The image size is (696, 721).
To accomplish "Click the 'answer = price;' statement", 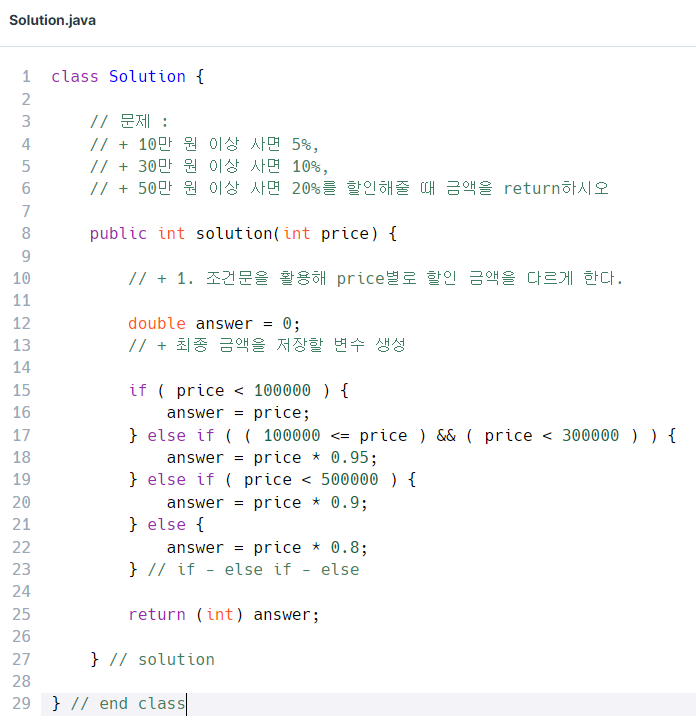I will 238,412.
